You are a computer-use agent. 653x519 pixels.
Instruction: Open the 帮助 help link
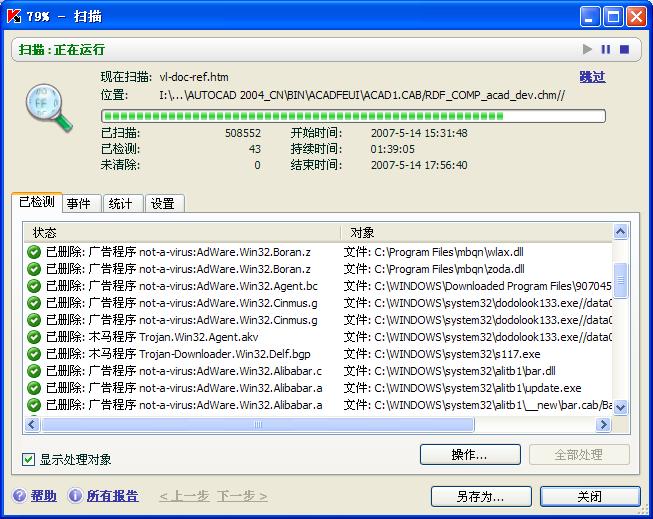coord(43,496)
